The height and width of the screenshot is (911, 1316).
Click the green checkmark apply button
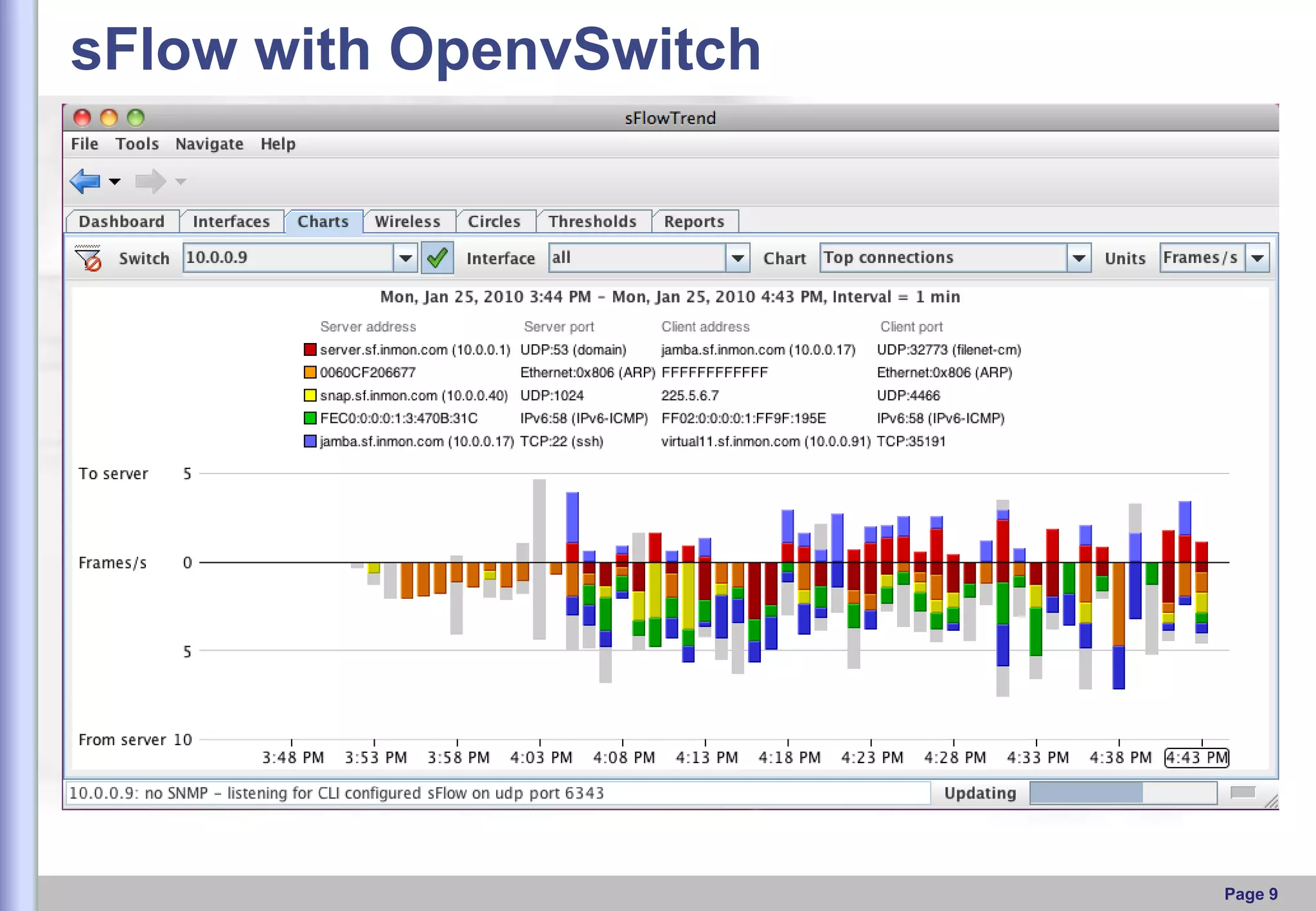tap(437, 258)
